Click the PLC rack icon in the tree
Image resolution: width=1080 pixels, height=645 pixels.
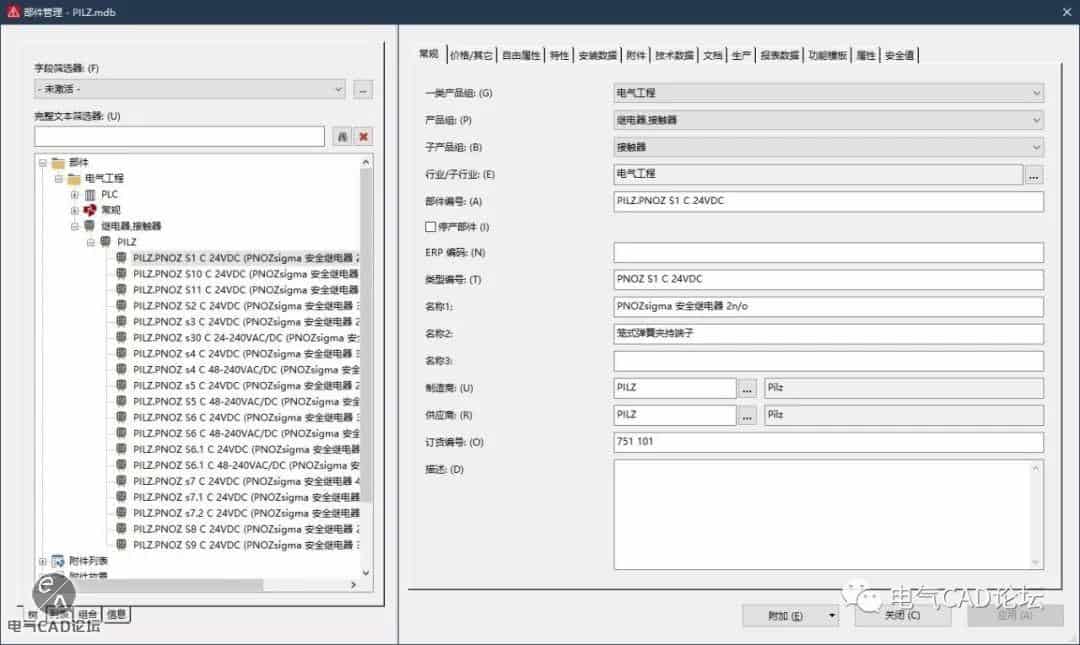(90, 195)
